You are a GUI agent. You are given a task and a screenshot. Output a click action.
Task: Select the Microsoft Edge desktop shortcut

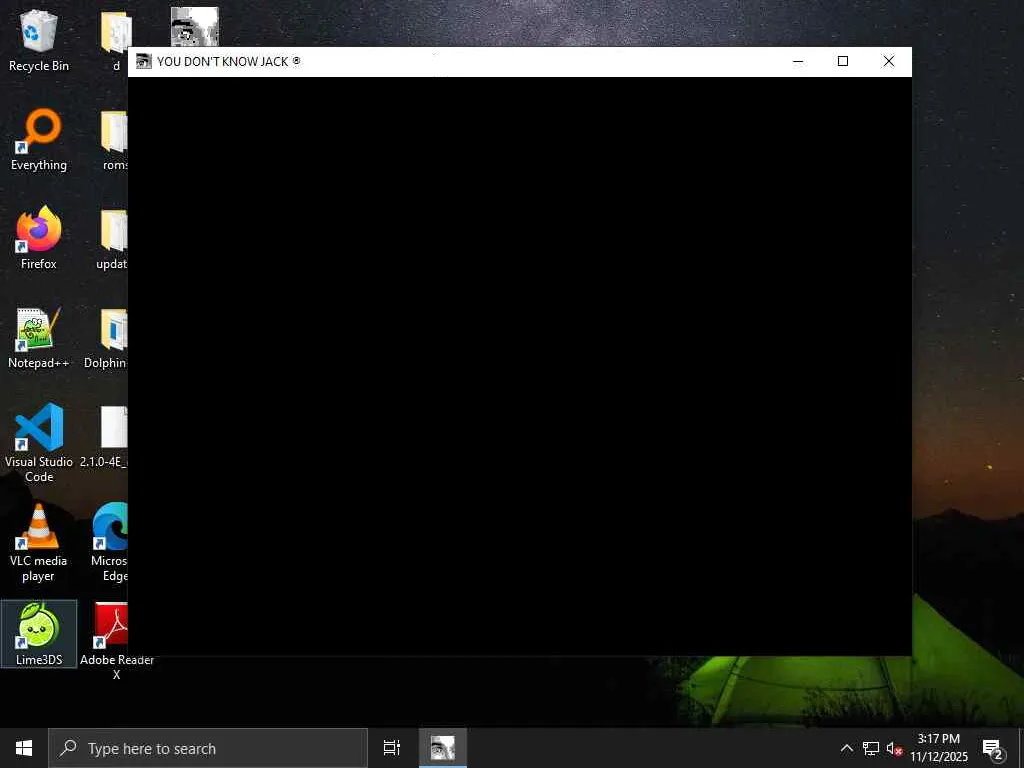coord(110,542)
